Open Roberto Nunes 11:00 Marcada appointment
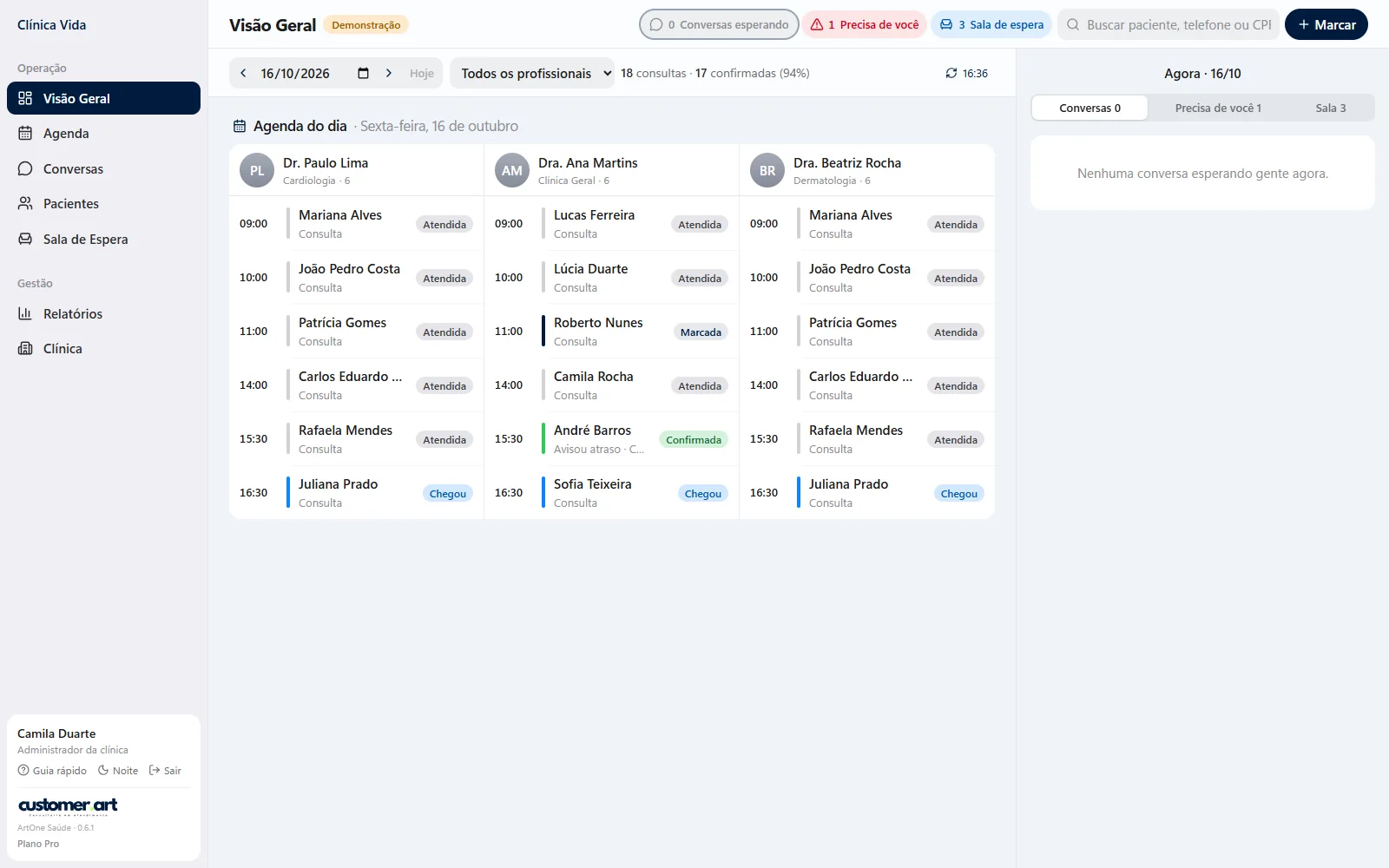The height and width of the screenshot is (868, 1389). coord(611,332)
